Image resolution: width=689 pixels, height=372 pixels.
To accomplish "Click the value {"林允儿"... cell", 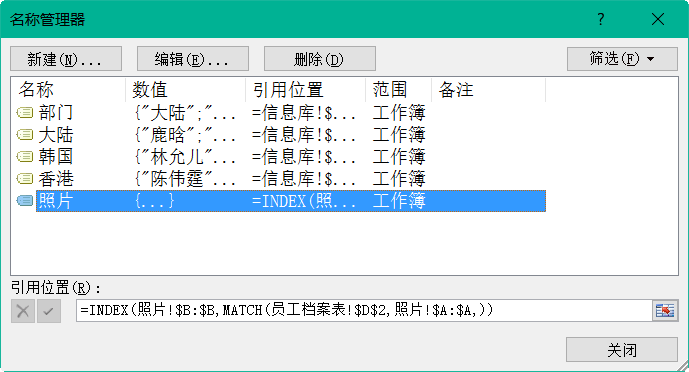I will point(185,157).
